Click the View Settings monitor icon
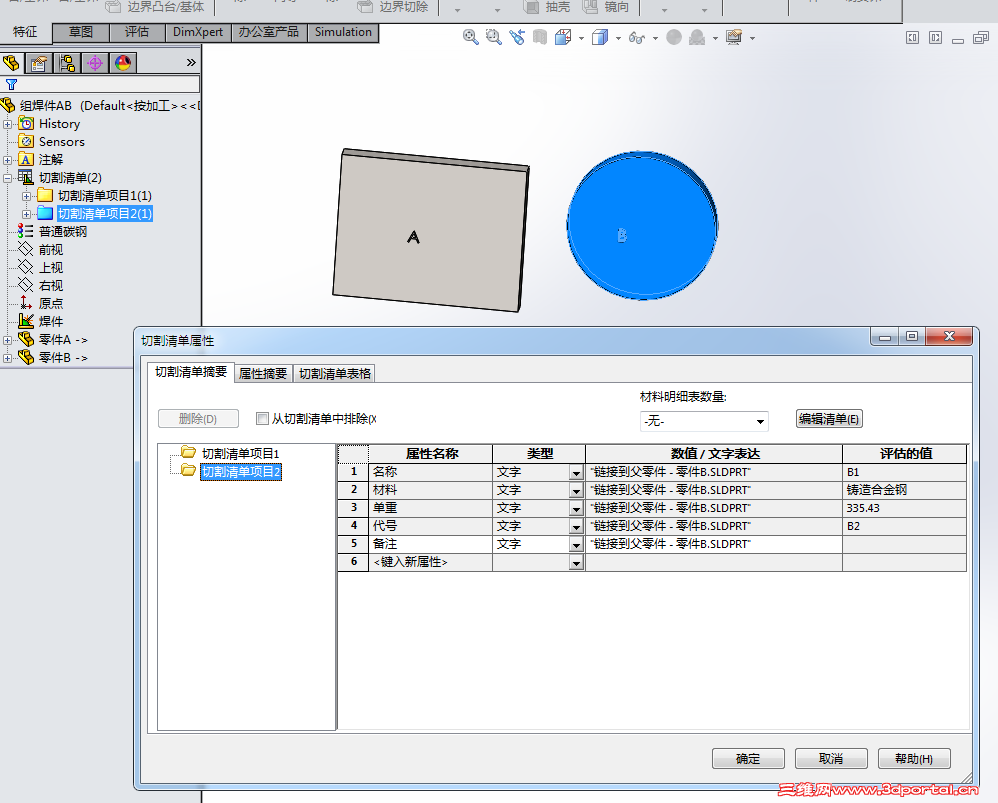The image size is (998, 803). (x=734, y=38)
